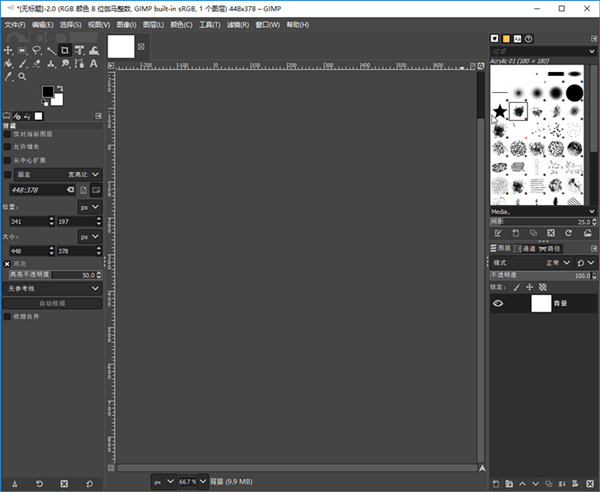Click the black foreground color swatch
This screenshot has height=492, width=600.
pyautogui.click(x=47, y=92)
